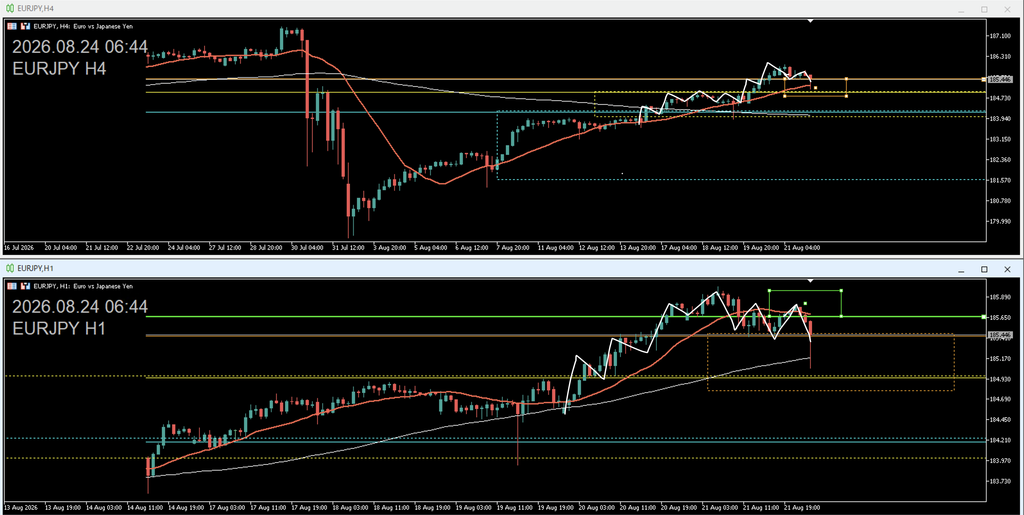Click the 184.210 price level on H1 axis
This screenshot has height=515, width=1024.
coord(1001,441)
